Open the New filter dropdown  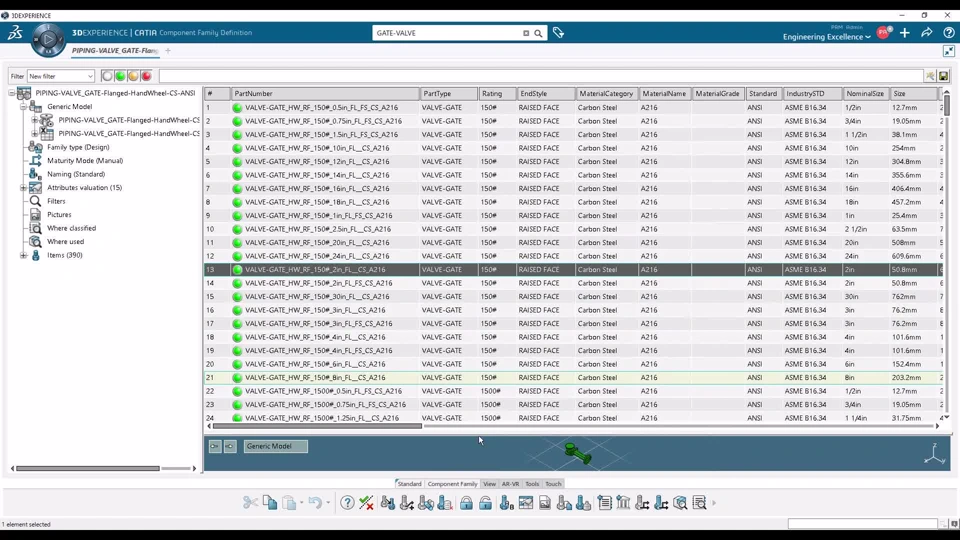point(61,76)
